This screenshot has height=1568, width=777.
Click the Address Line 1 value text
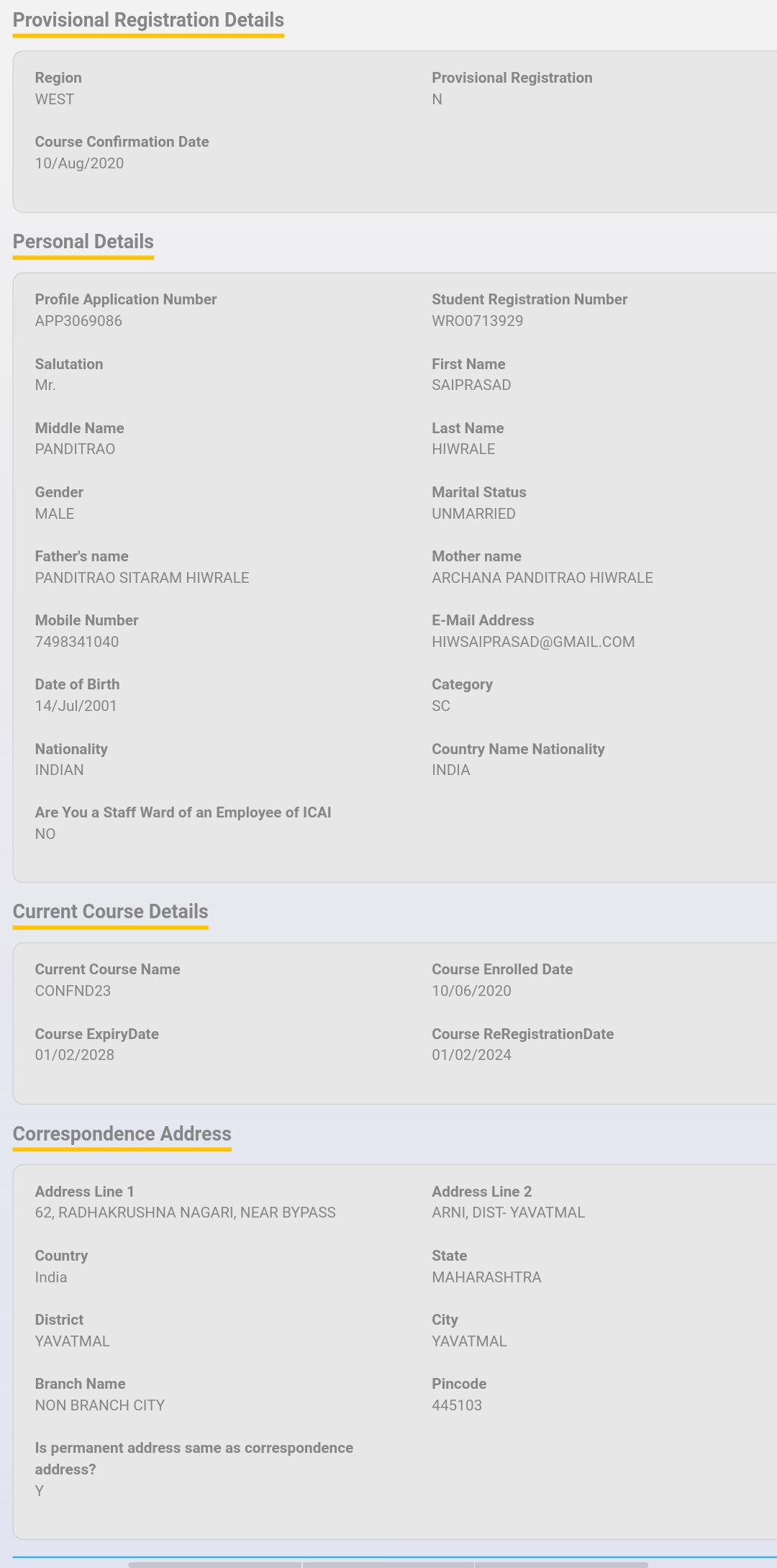[x=185, y=1213]
